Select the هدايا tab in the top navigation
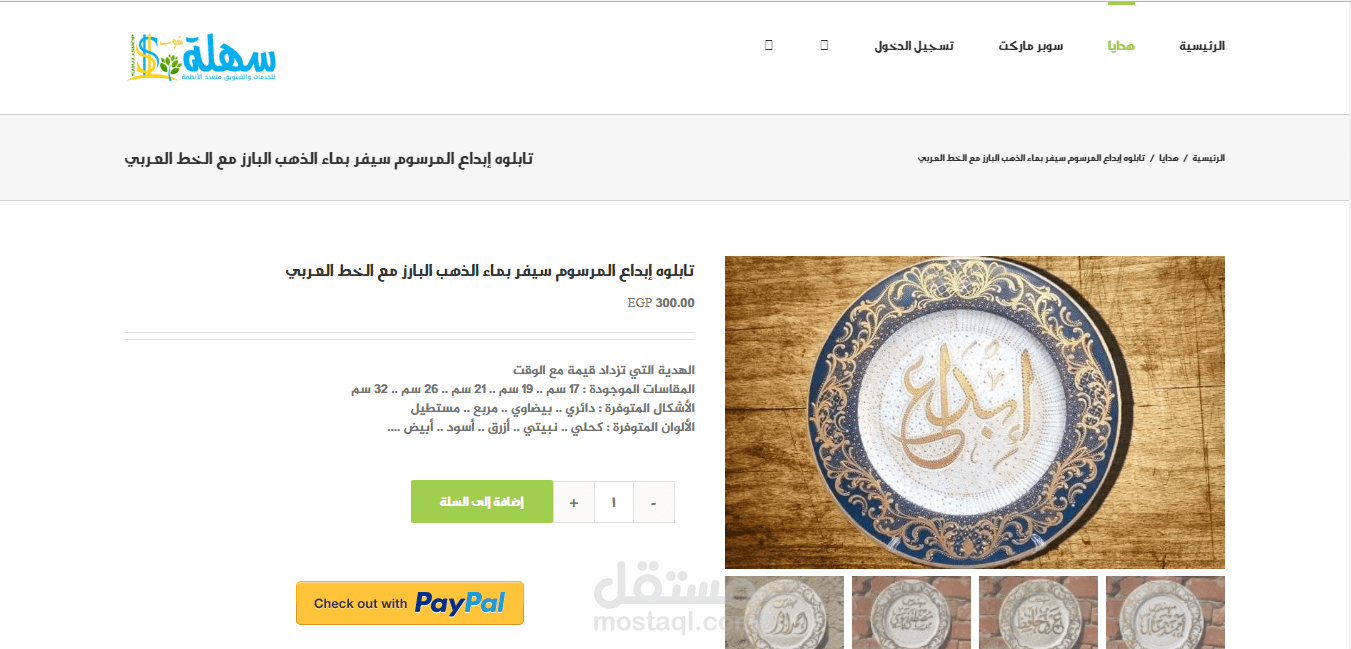 coord(1121,46)
